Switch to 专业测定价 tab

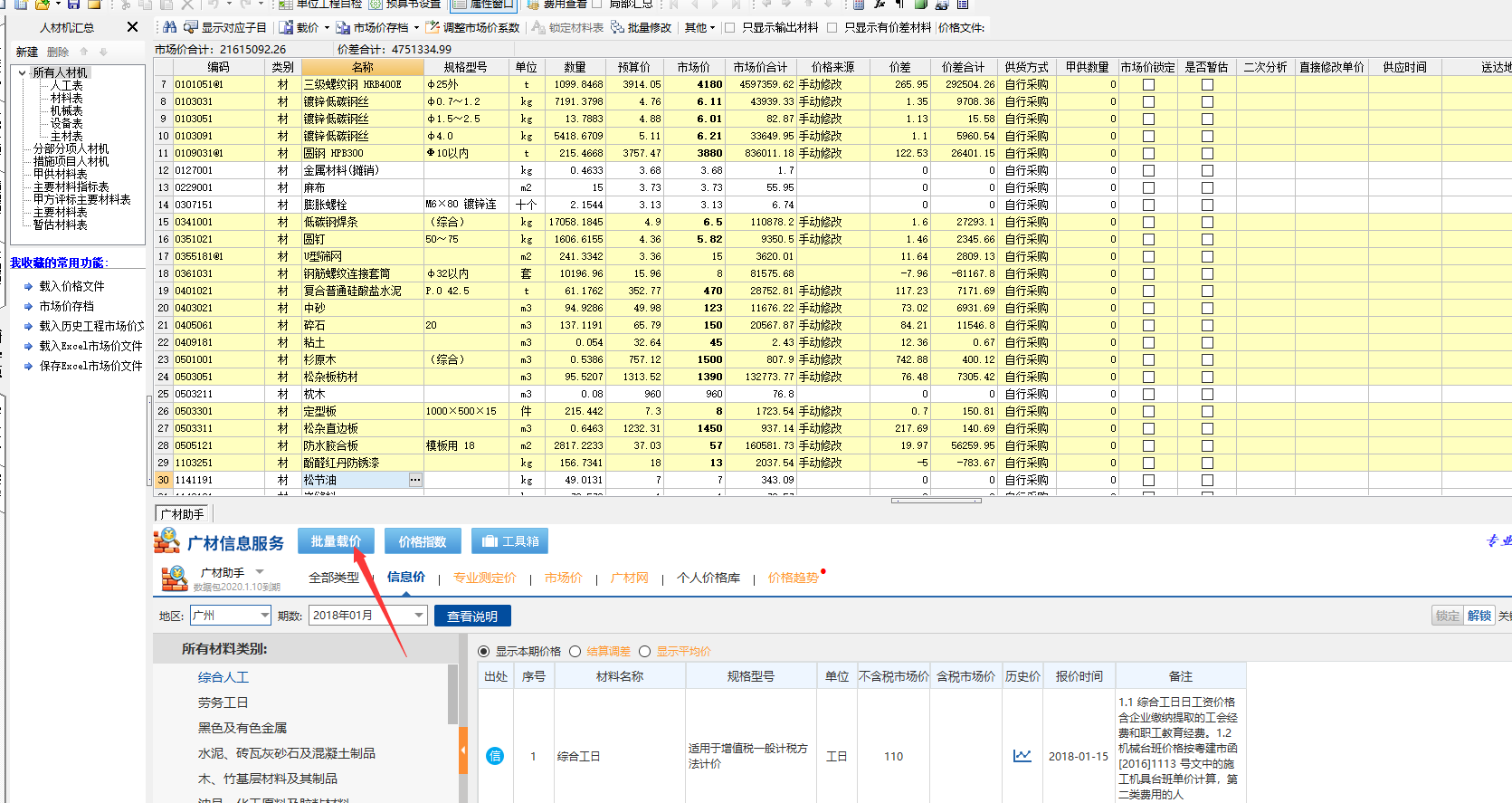tap(485, 578)
